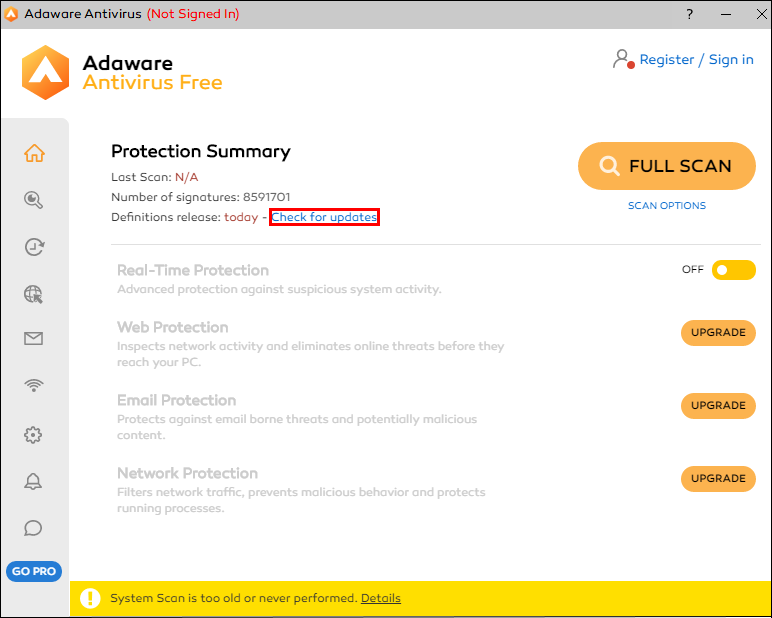Open the Home section in the sidebar
Screen dimensions: 772x618
34,153
